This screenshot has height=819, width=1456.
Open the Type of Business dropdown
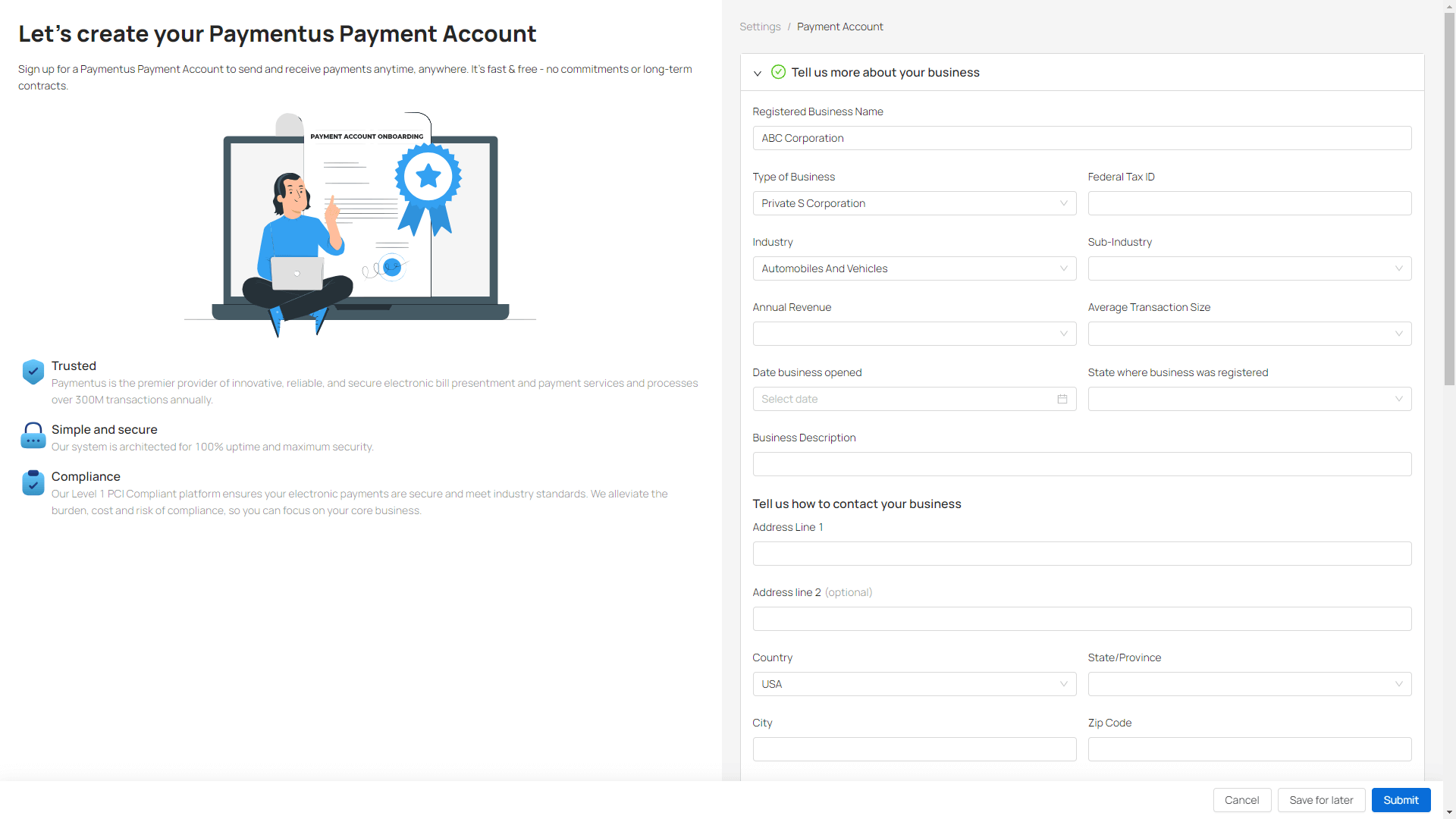914,203
